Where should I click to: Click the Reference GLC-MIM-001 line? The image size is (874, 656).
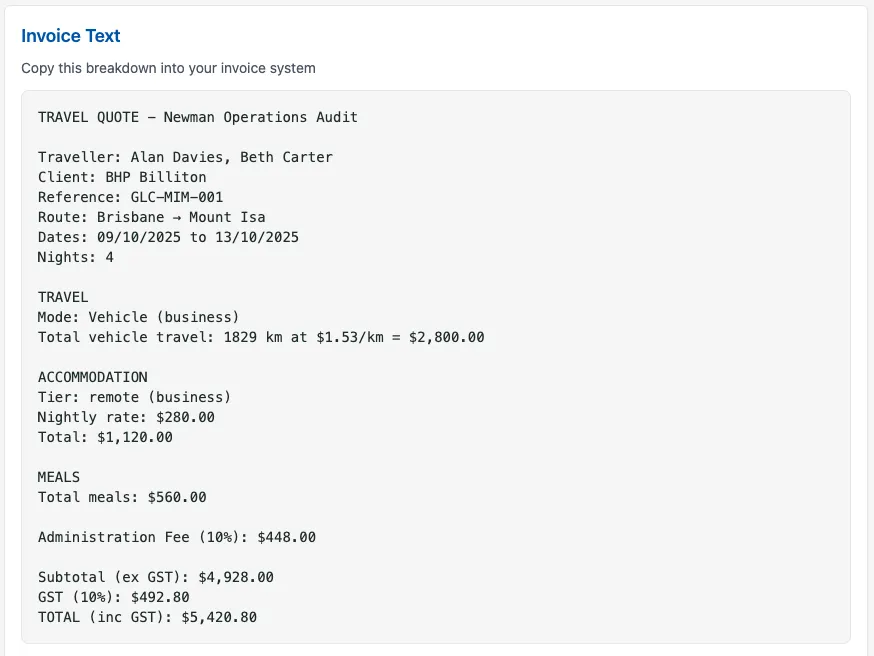[x=130, y=197]
